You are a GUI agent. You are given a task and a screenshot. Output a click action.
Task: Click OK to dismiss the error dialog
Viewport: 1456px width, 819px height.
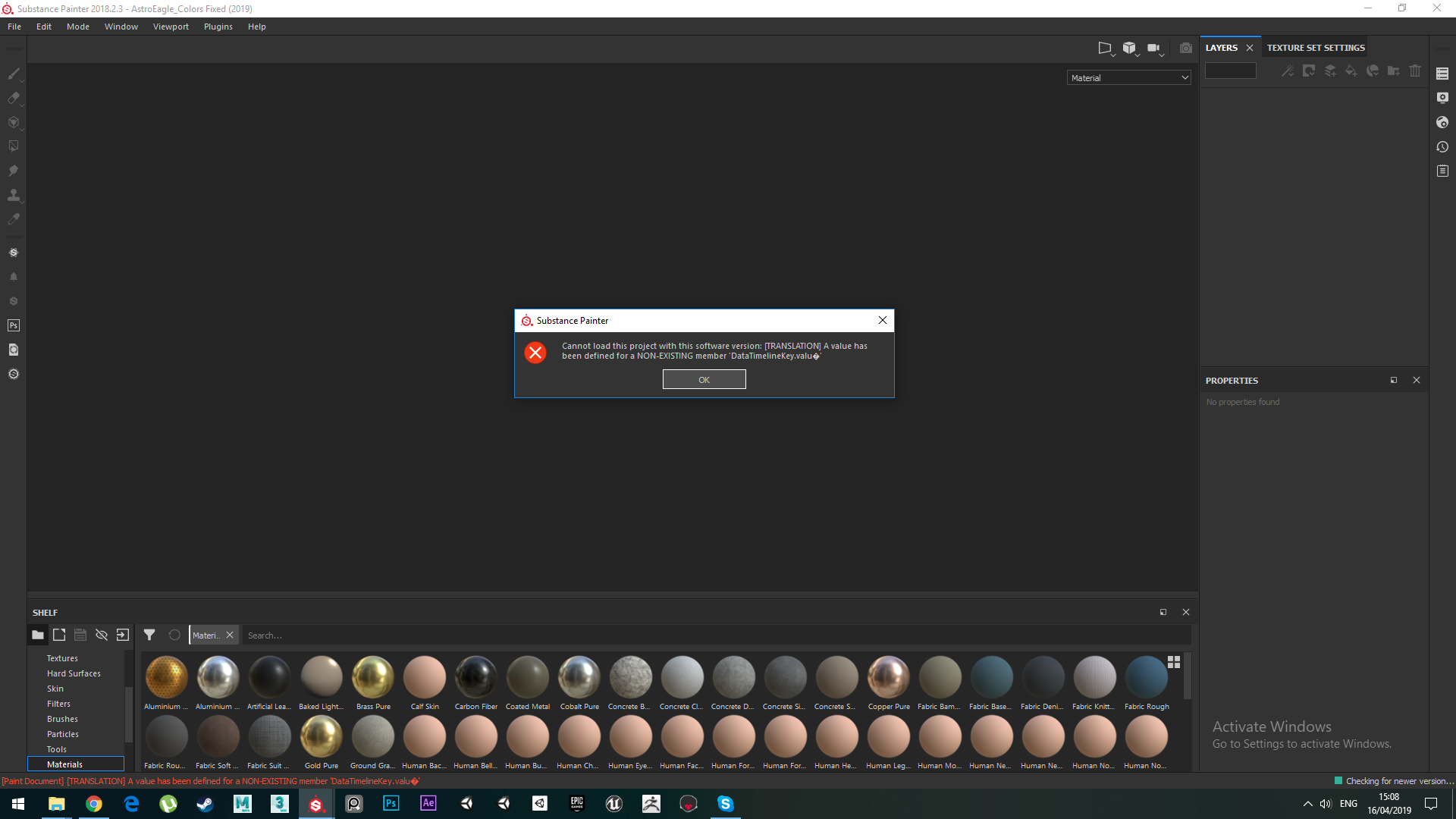pyautogui.click(x=703, y=379)
